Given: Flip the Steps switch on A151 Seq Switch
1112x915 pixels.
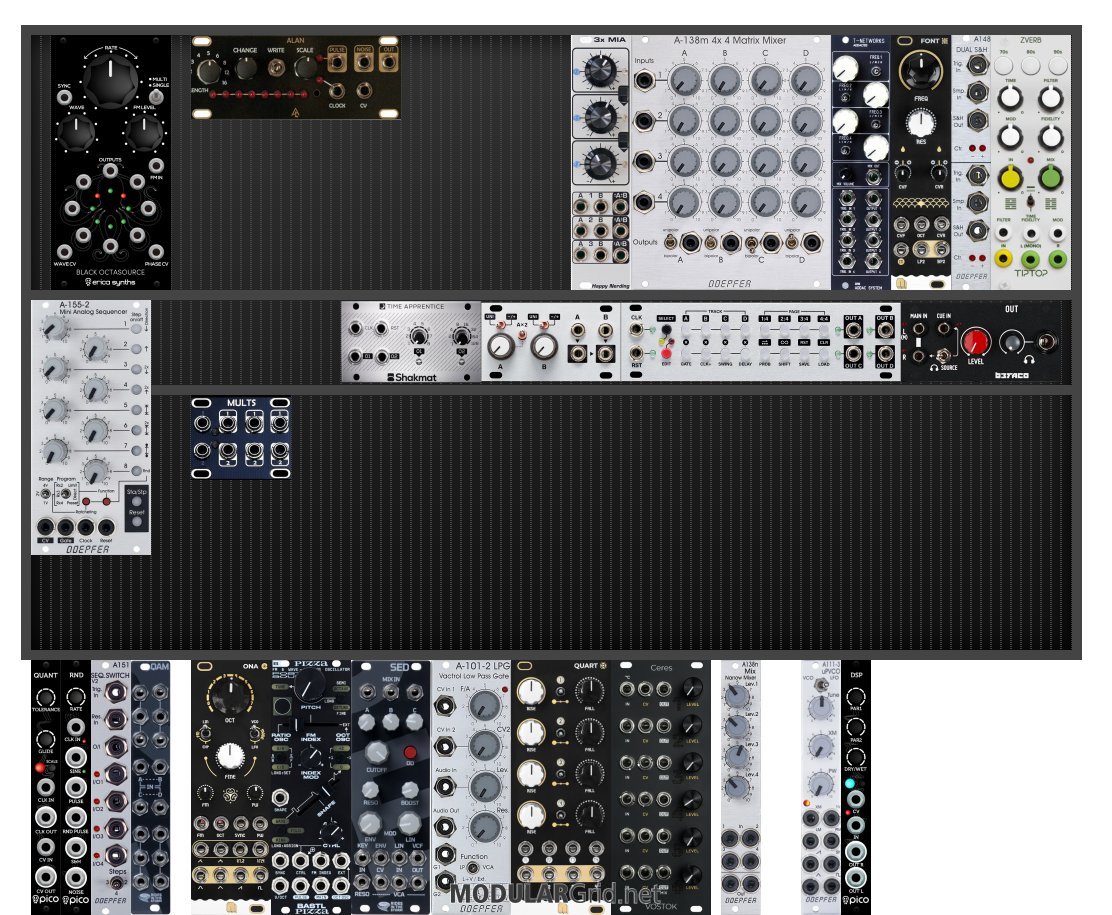Looking at the screenshot, I should pyautogui.click(x=117, y=883).
